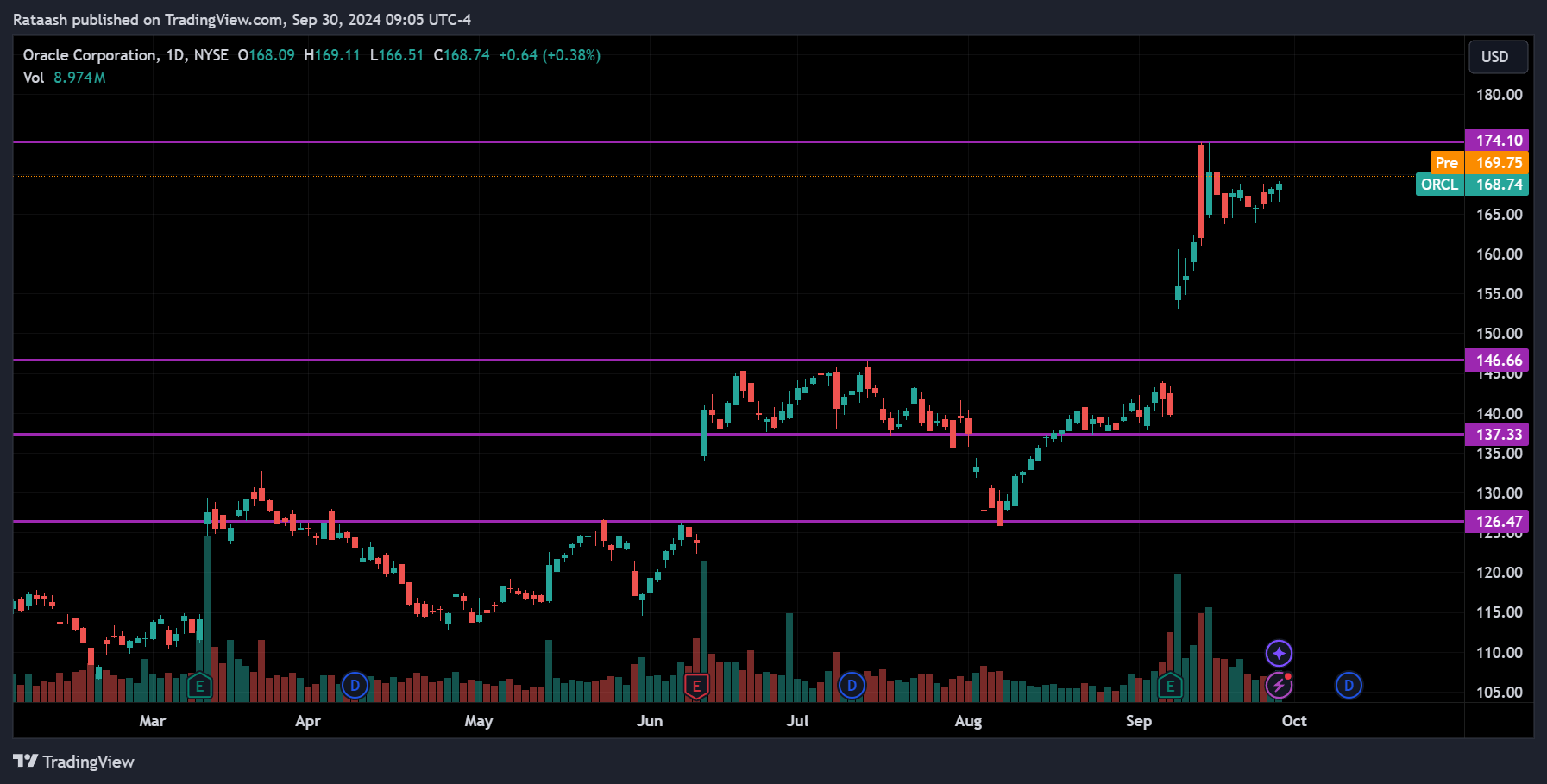Click the 165.00 price axis value

coord(1500,215)
